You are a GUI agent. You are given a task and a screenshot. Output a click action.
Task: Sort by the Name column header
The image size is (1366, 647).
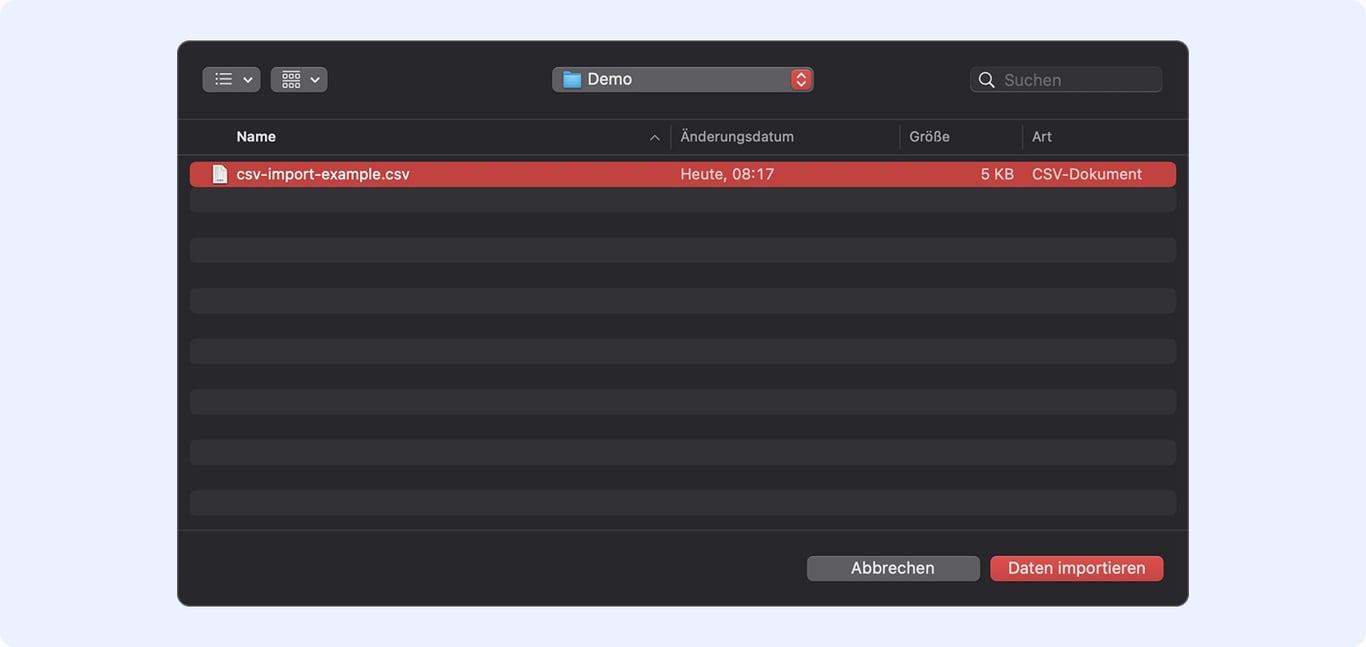click(x=256, y=137)
